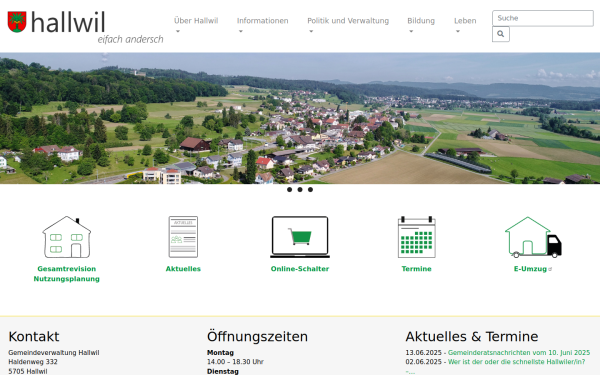Click the E-Umzug link label
Image resolution: width=600 pixels, height=375 pixels.
[x=530, y=269]
